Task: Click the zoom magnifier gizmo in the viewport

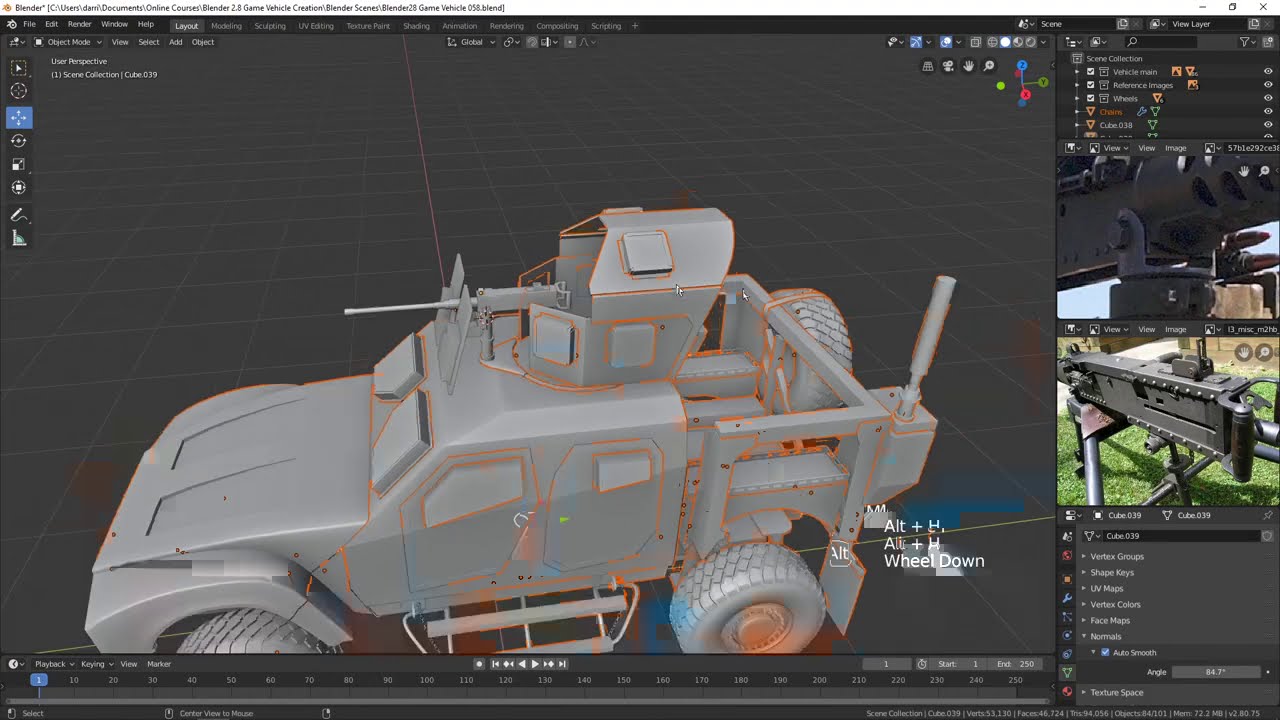Action: coord(989,66)
